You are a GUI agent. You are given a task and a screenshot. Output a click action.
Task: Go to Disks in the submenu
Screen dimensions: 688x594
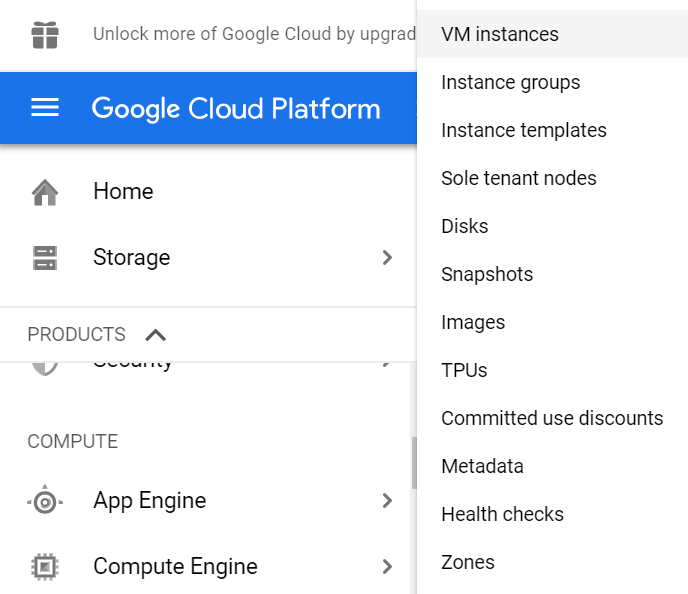tap(465, 226)
